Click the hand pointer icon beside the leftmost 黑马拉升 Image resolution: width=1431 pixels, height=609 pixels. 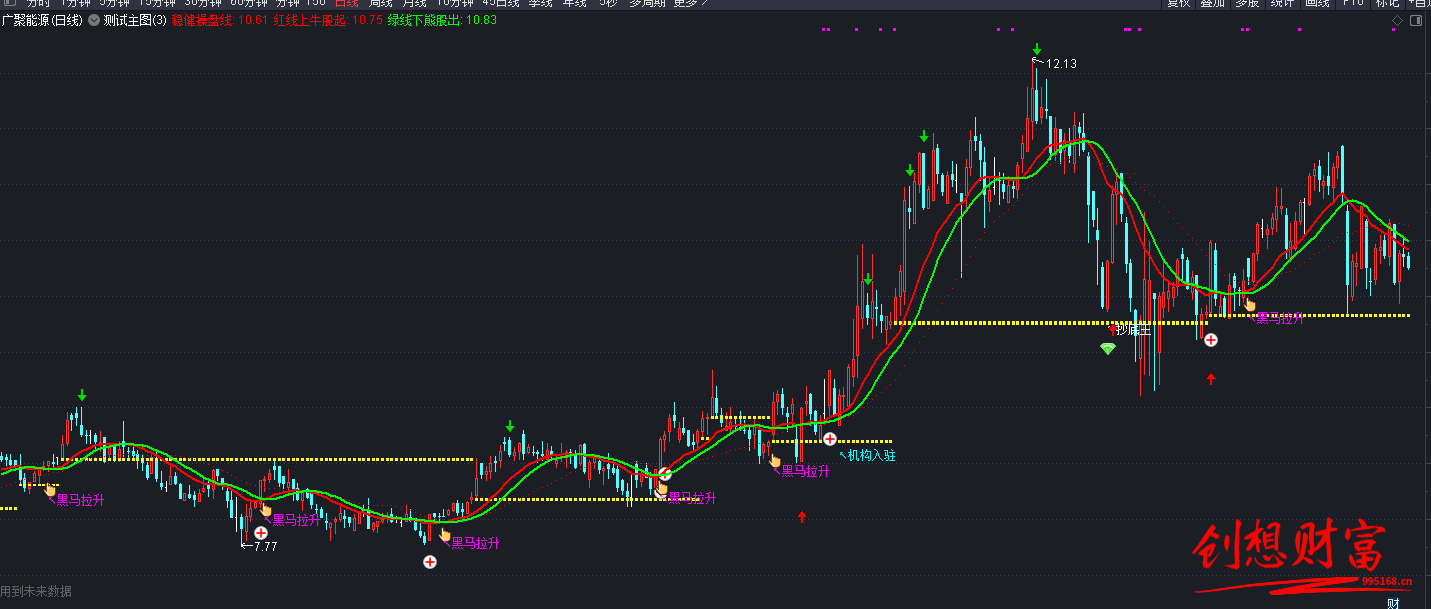click(x=50, y=489)
